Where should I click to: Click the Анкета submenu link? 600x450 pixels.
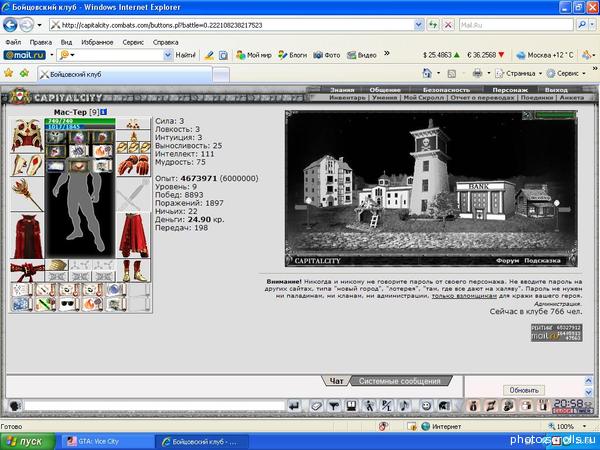tap(572, 98)
